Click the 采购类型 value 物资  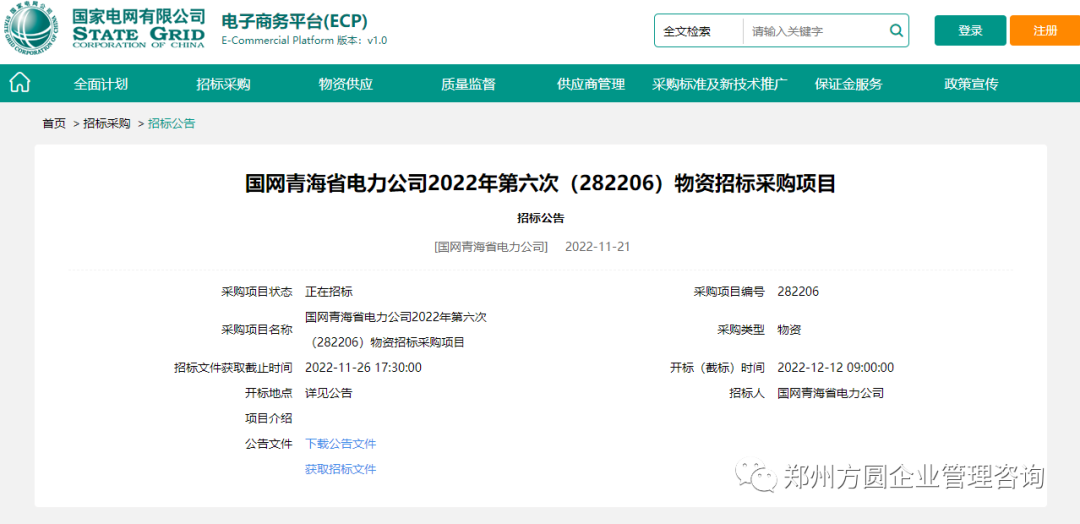click(x=789, y=330)
